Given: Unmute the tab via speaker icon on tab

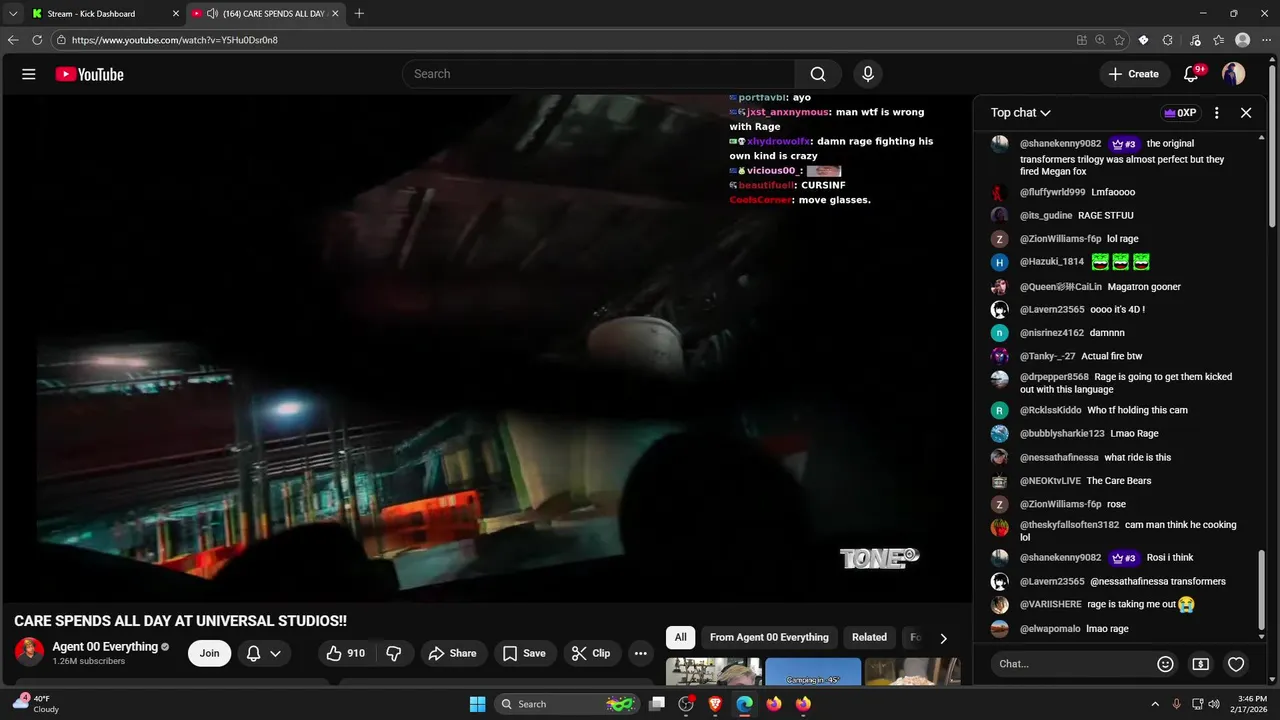Looking at the screenshot, I should [212, 14].
